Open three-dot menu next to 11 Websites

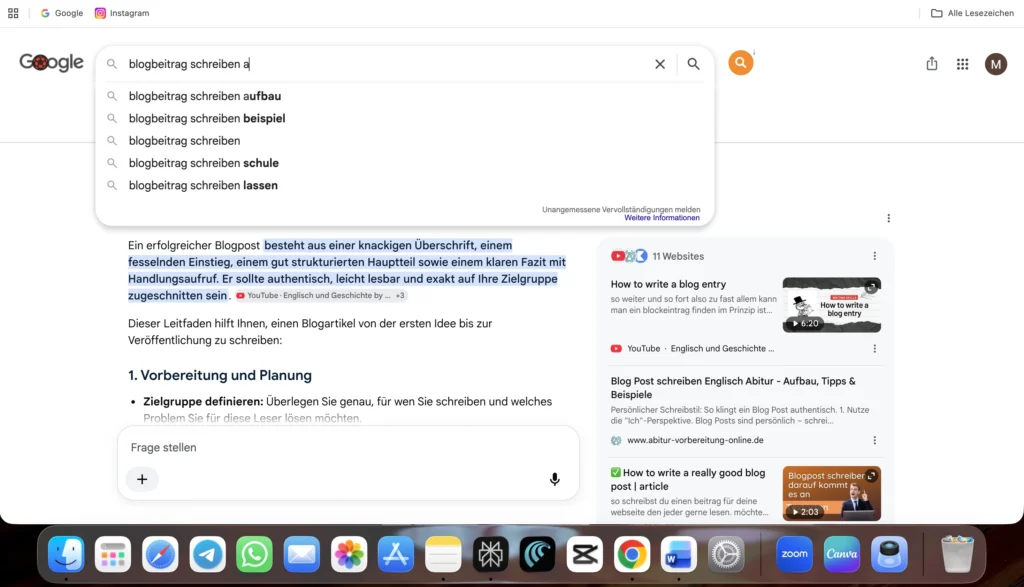[874, 256]
